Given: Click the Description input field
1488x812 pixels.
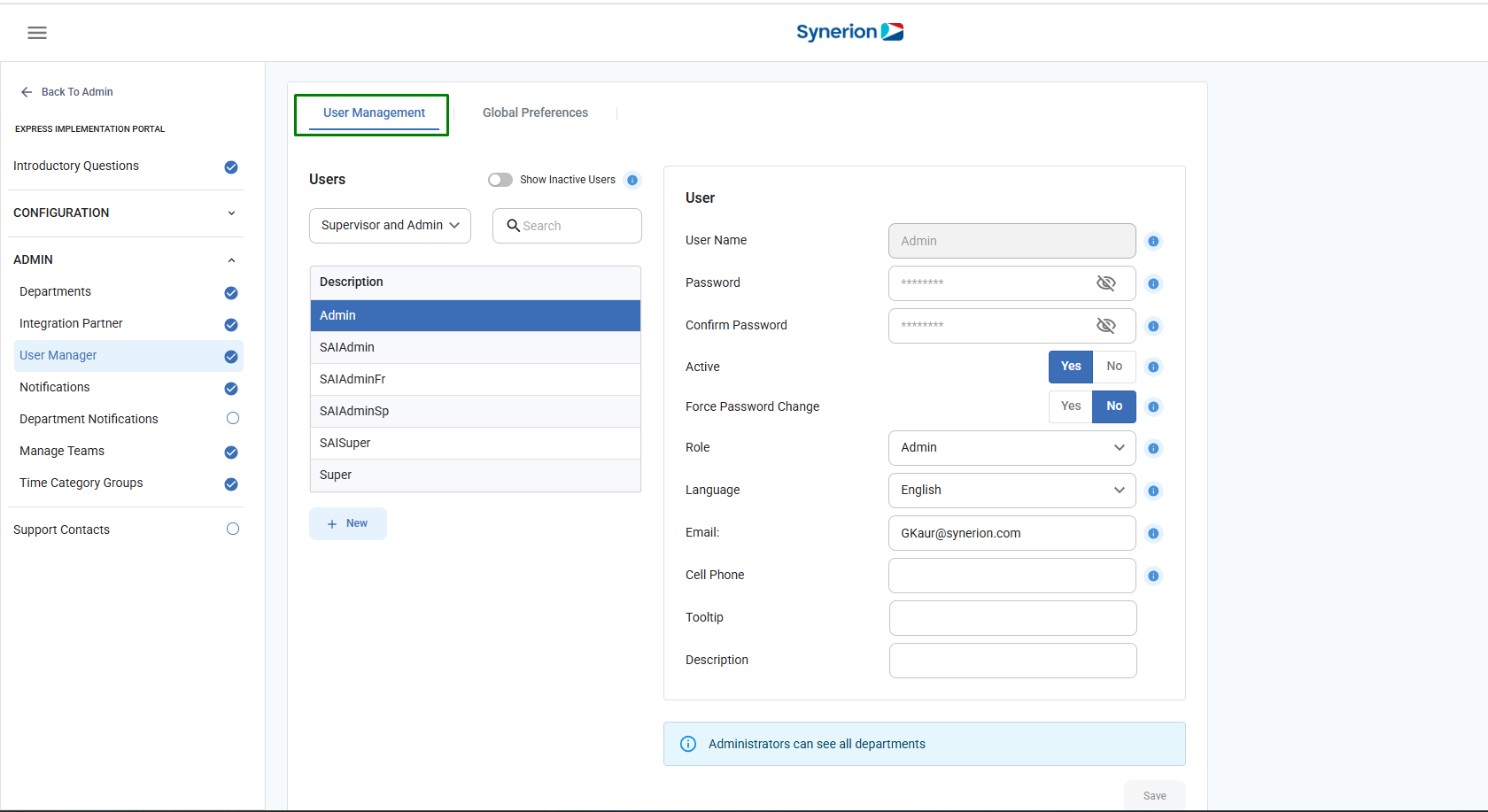Looking at the screenshot, I should (1012, 661).
